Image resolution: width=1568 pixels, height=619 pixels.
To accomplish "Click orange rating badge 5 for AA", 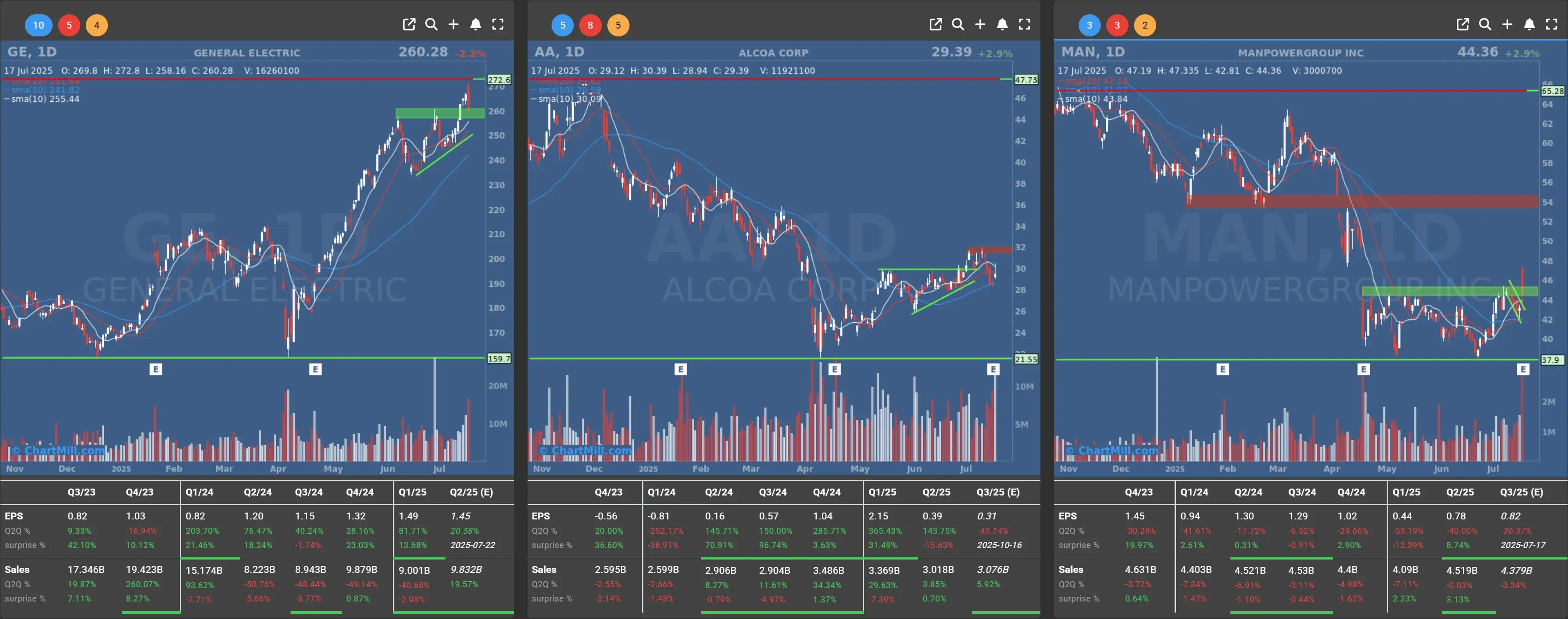I will [618, 25].
